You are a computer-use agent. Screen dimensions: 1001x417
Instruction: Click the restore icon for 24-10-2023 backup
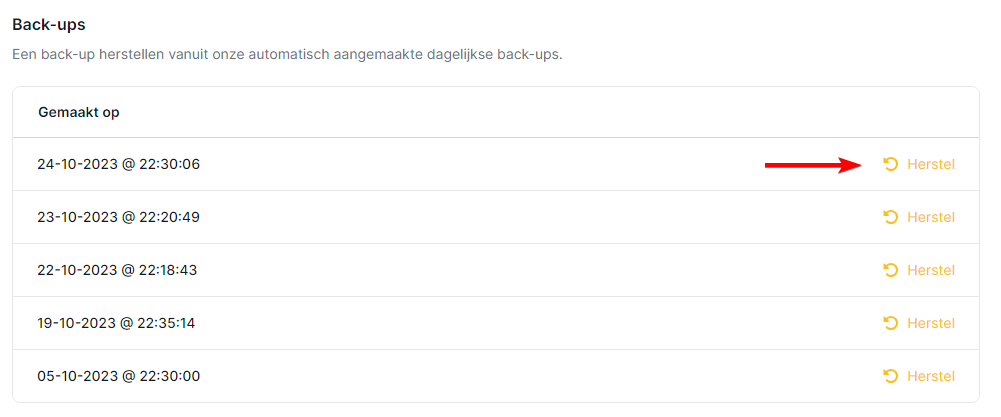tap(890, 164)
